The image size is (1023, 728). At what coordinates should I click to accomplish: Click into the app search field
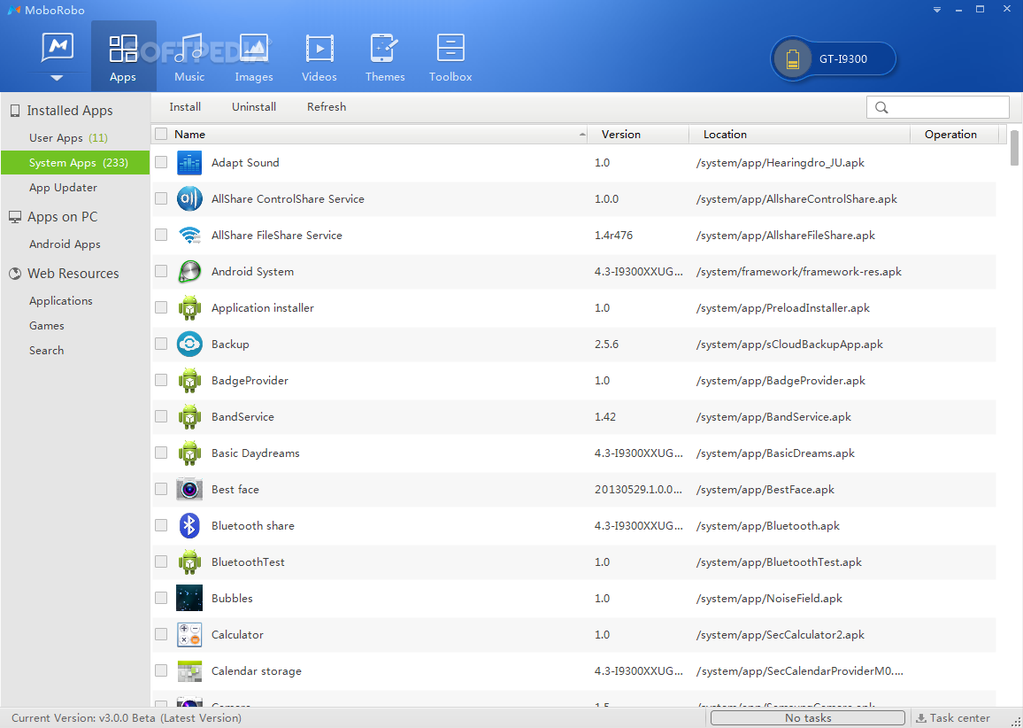coord(938,108)
